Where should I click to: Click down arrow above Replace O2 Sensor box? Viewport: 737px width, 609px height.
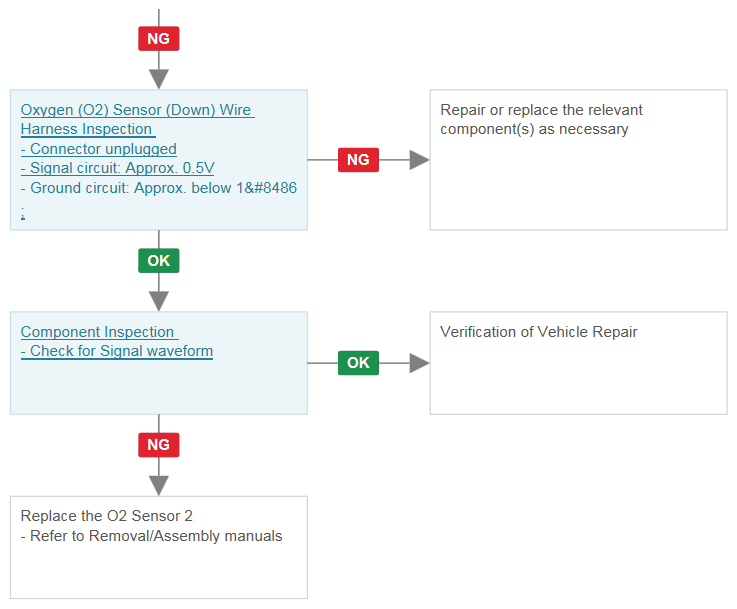tap(159, 485)
